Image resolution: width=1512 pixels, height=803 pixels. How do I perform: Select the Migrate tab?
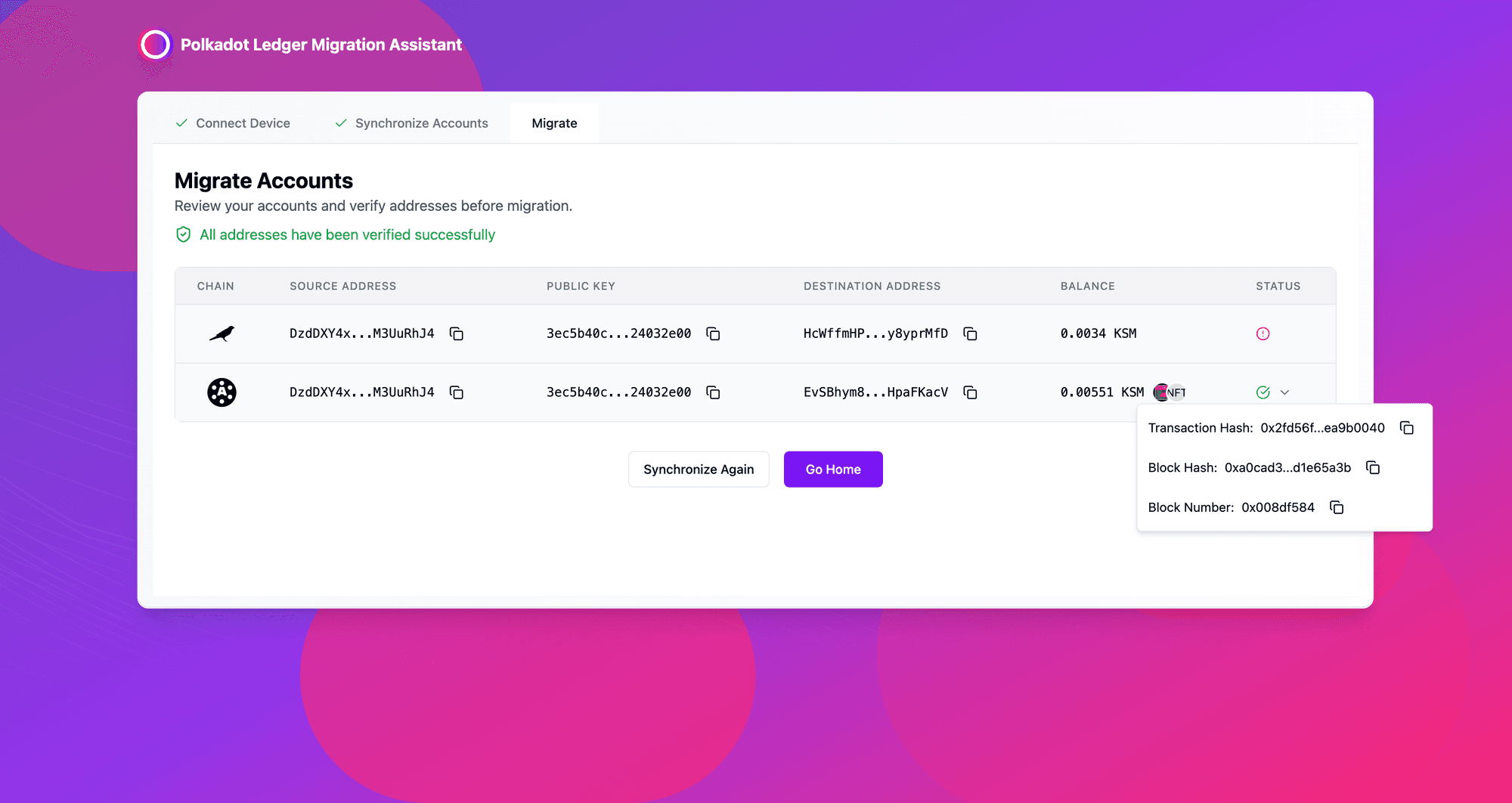click(x=554, y=123)
